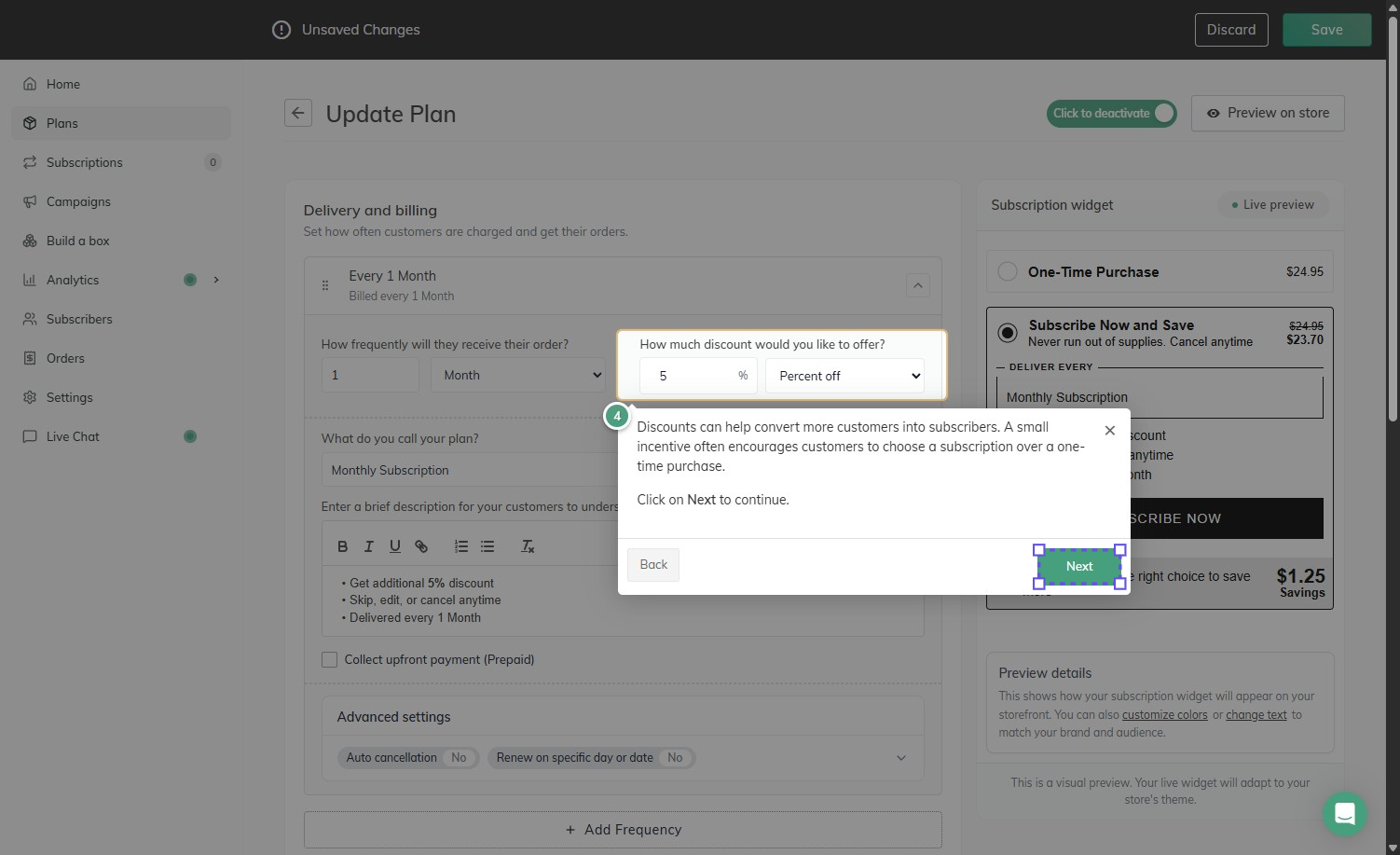The height and width of the screenshot is (855, 1400).
Task: Click the Settings gear icon
Action: pyautogui.click(x=30, y=397)
